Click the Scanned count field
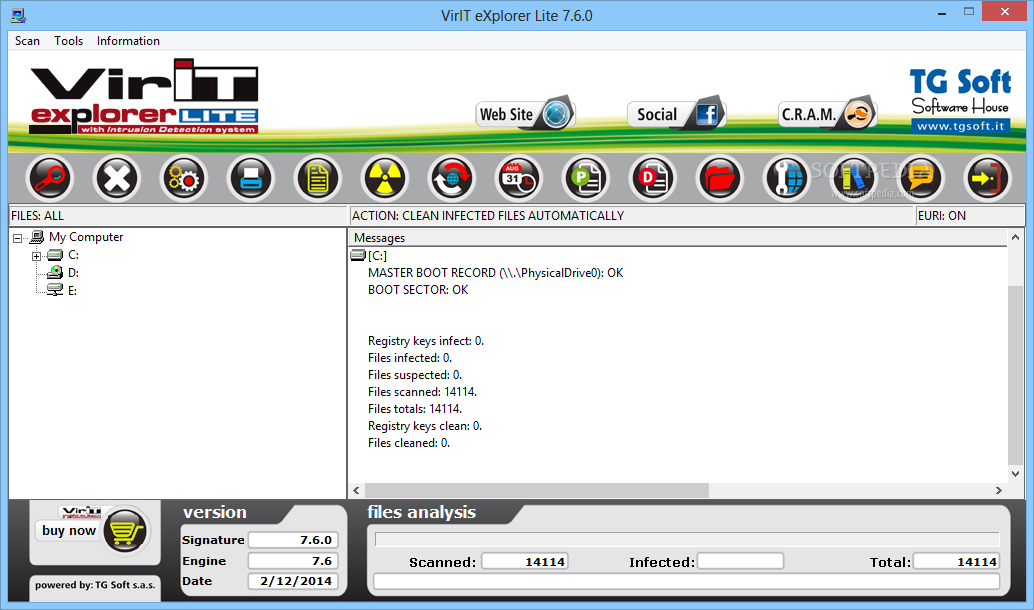This screenshot has height=610, width=1034. click(524, 561)
